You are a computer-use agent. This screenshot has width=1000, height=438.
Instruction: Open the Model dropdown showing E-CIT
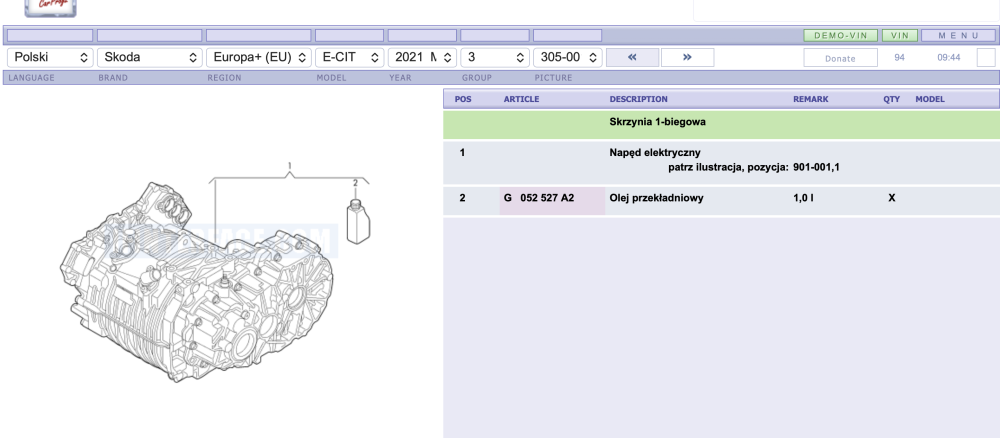(349, 57)
